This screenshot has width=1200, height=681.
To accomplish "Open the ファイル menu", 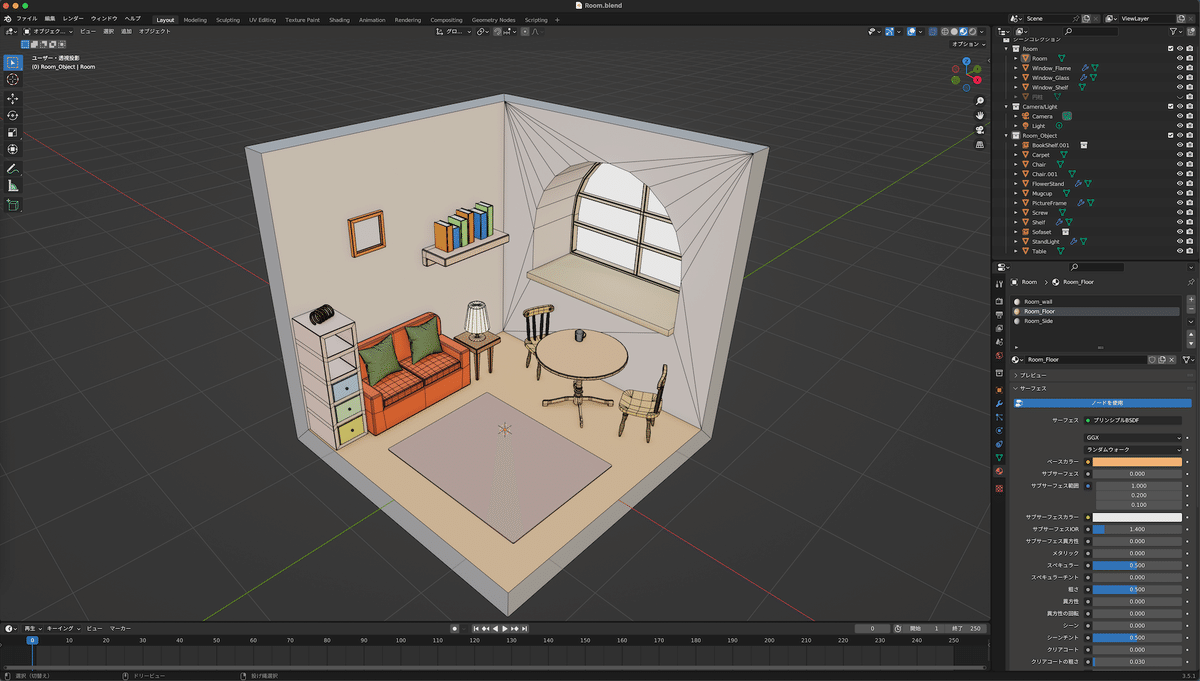I will 27,19.
